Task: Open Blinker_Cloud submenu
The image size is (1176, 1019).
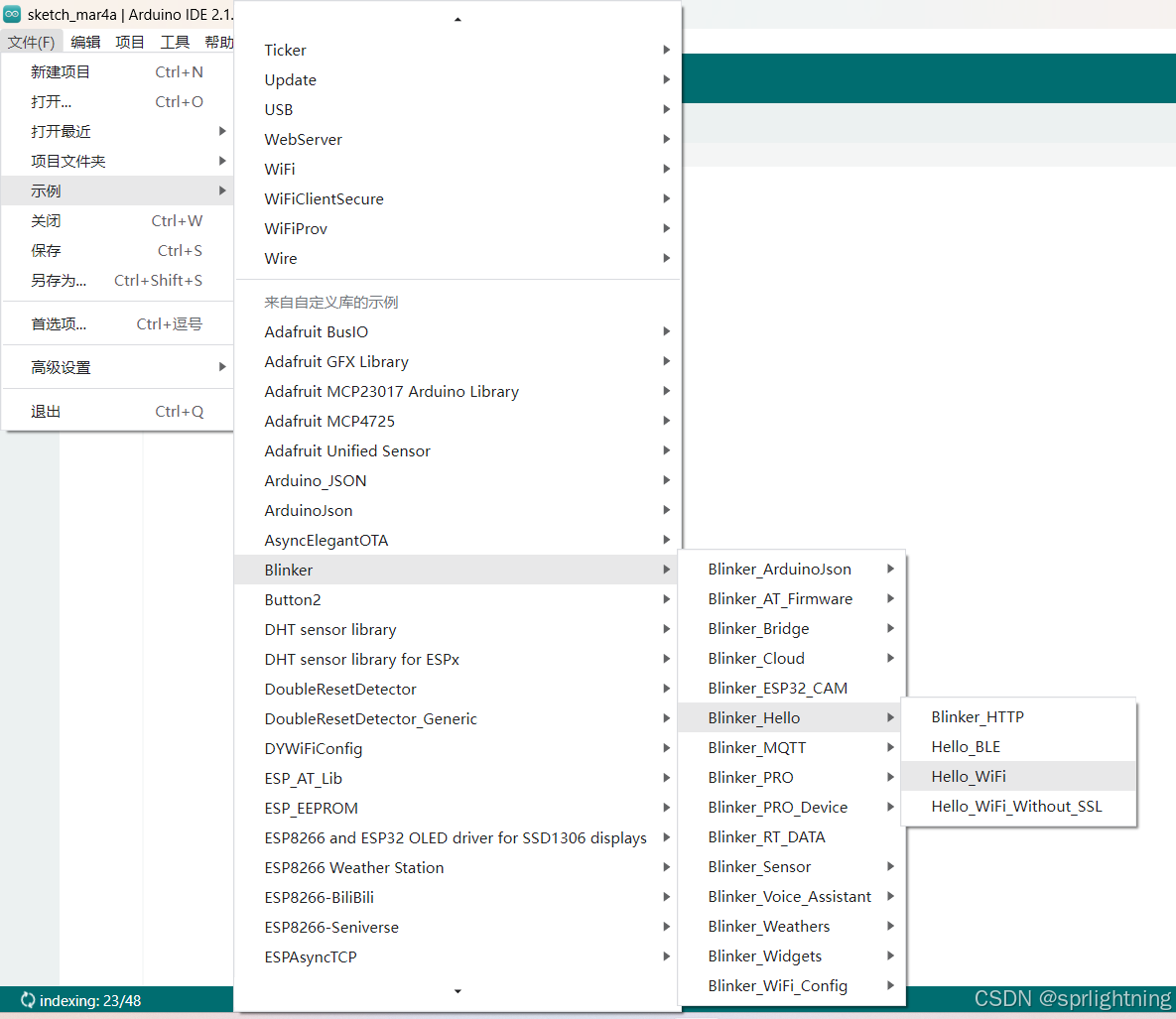Action: click(x=791, y=659)
